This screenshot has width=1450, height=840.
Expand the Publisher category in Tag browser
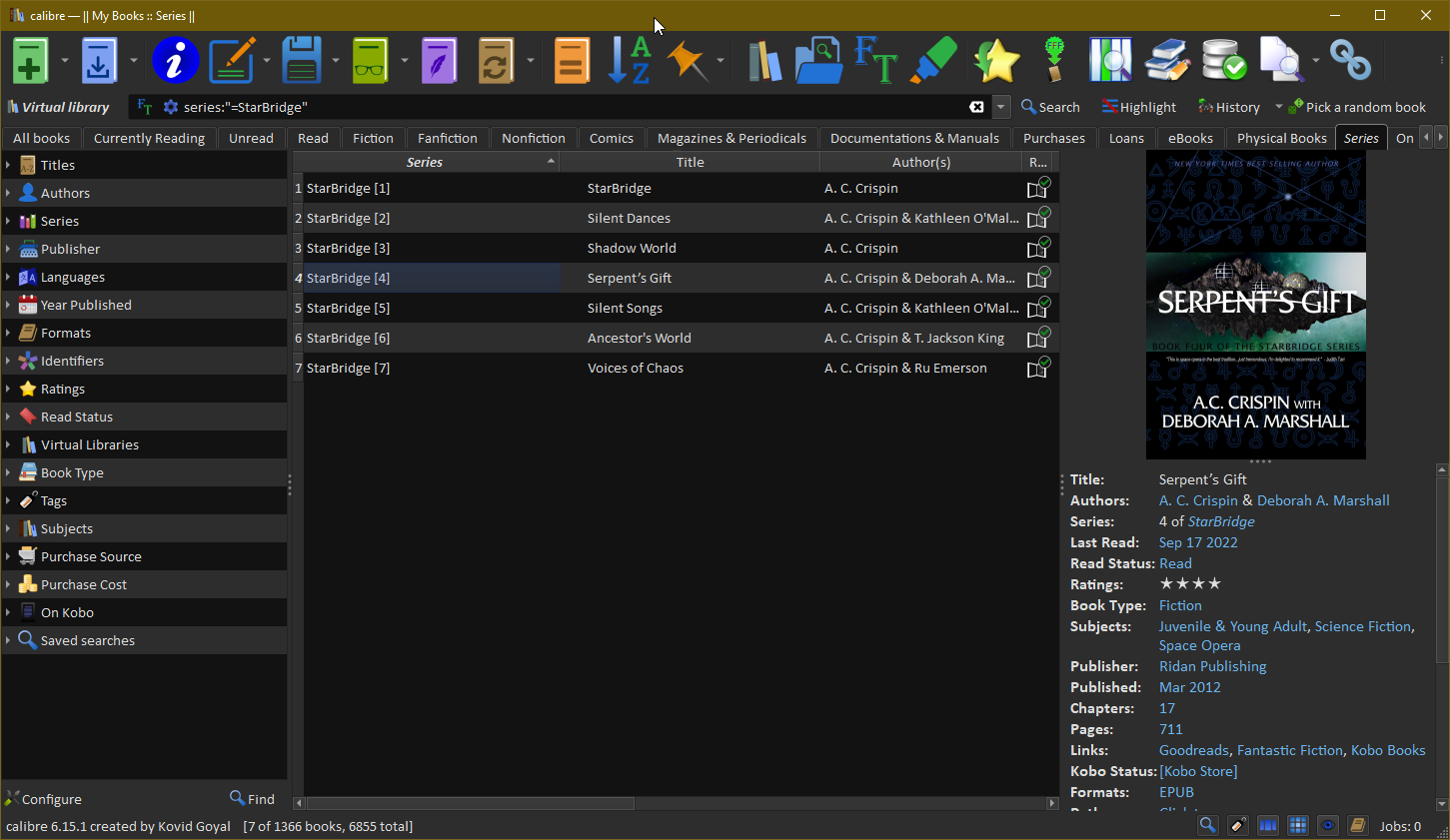[x=8, y=249]
